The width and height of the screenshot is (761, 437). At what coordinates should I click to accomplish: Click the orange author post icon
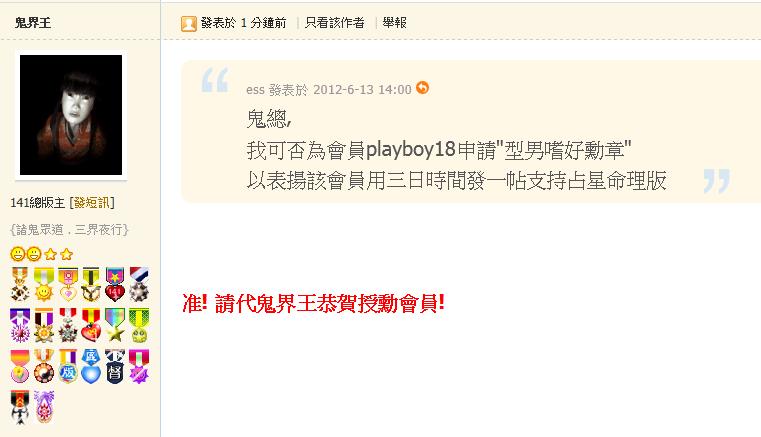188,23
